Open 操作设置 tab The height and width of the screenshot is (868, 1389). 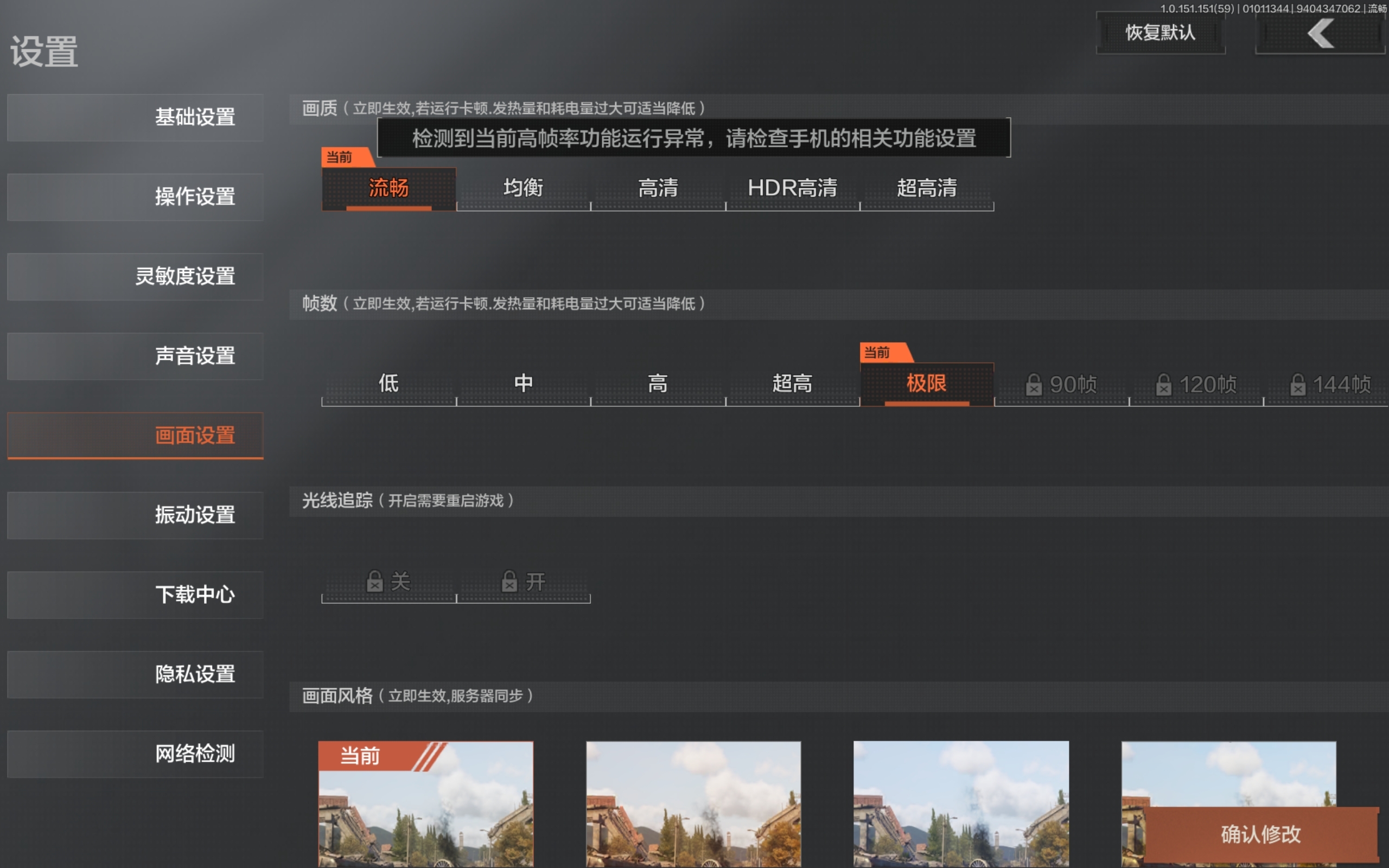[136, 197]
